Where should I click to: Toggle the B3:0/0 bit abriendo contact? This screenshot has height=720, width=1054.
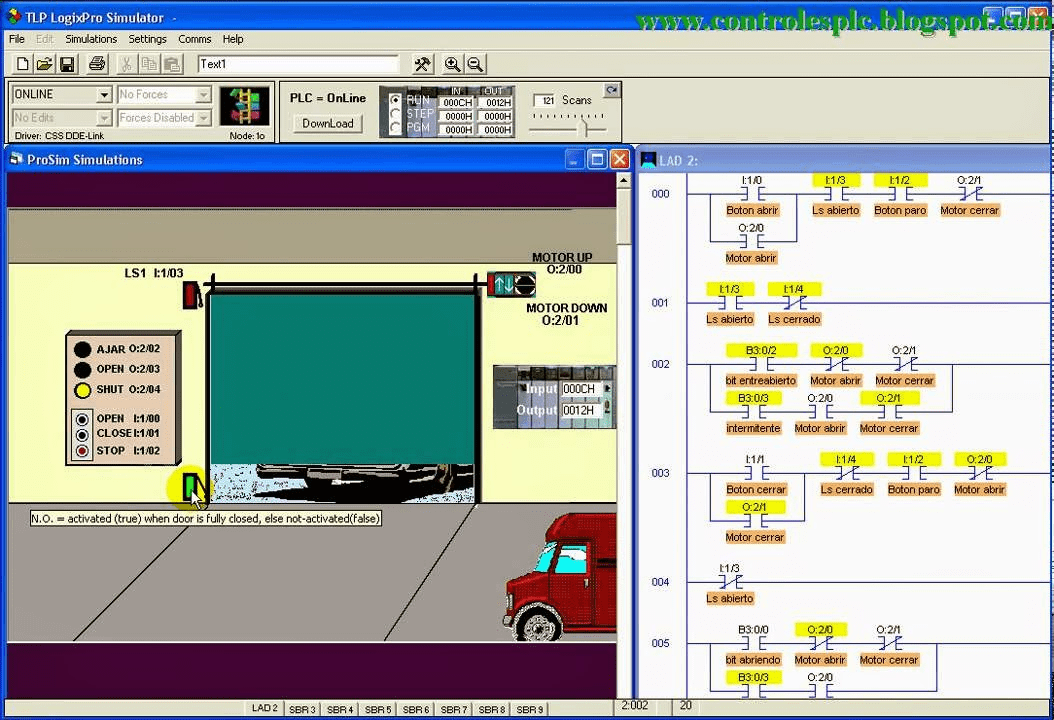753,643
